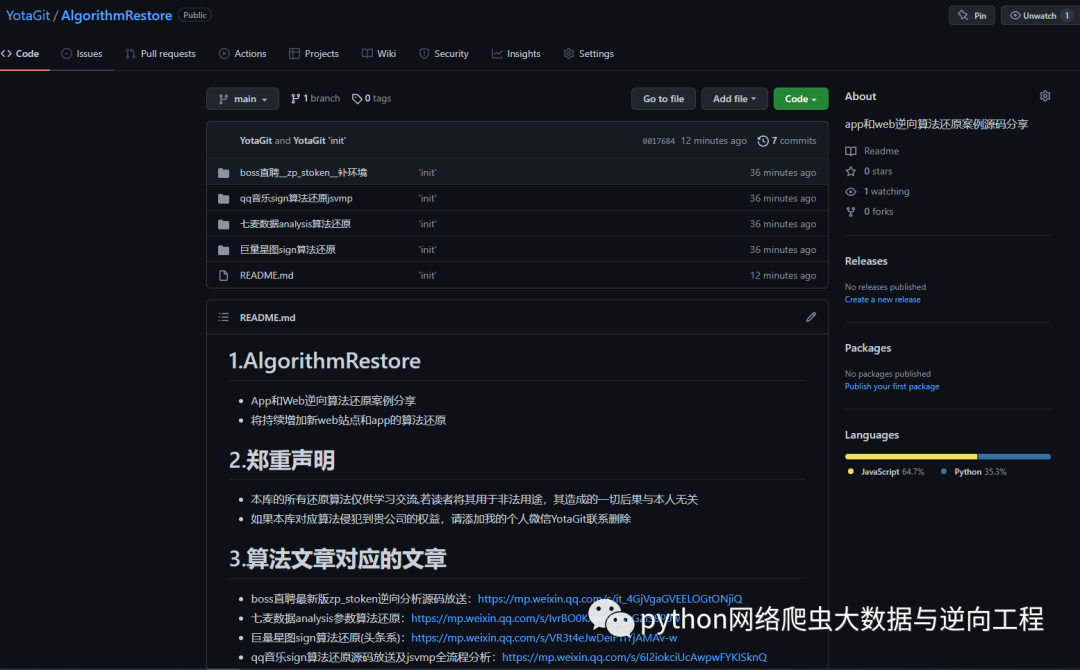Click folder icon beside qq音乐sign row
The width and height of the screenshot is (1080, 670).
pyautogui.click(x=223, y=198)
